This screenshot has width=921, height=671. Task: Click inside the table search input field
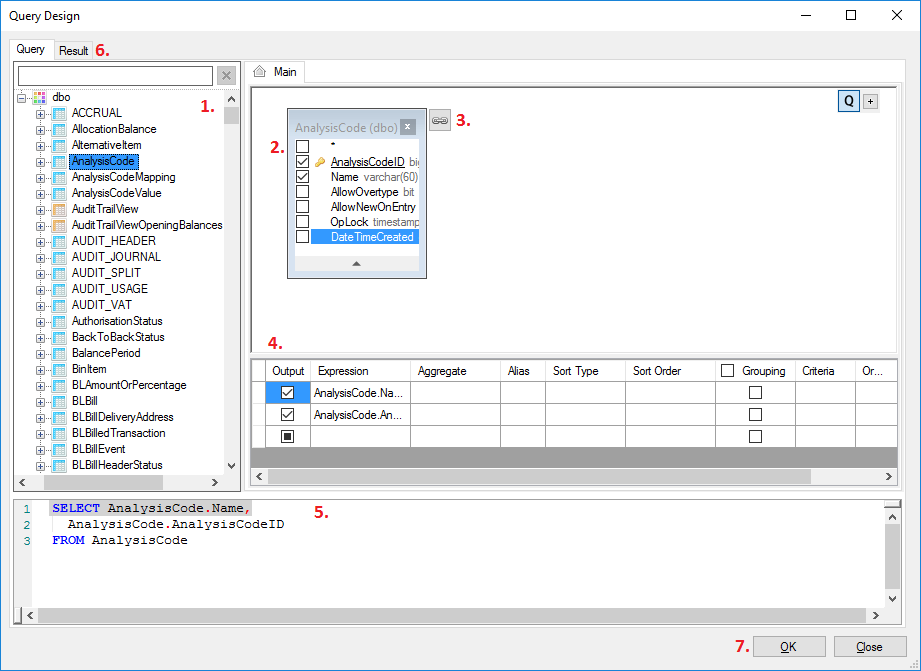coord(115,75)
